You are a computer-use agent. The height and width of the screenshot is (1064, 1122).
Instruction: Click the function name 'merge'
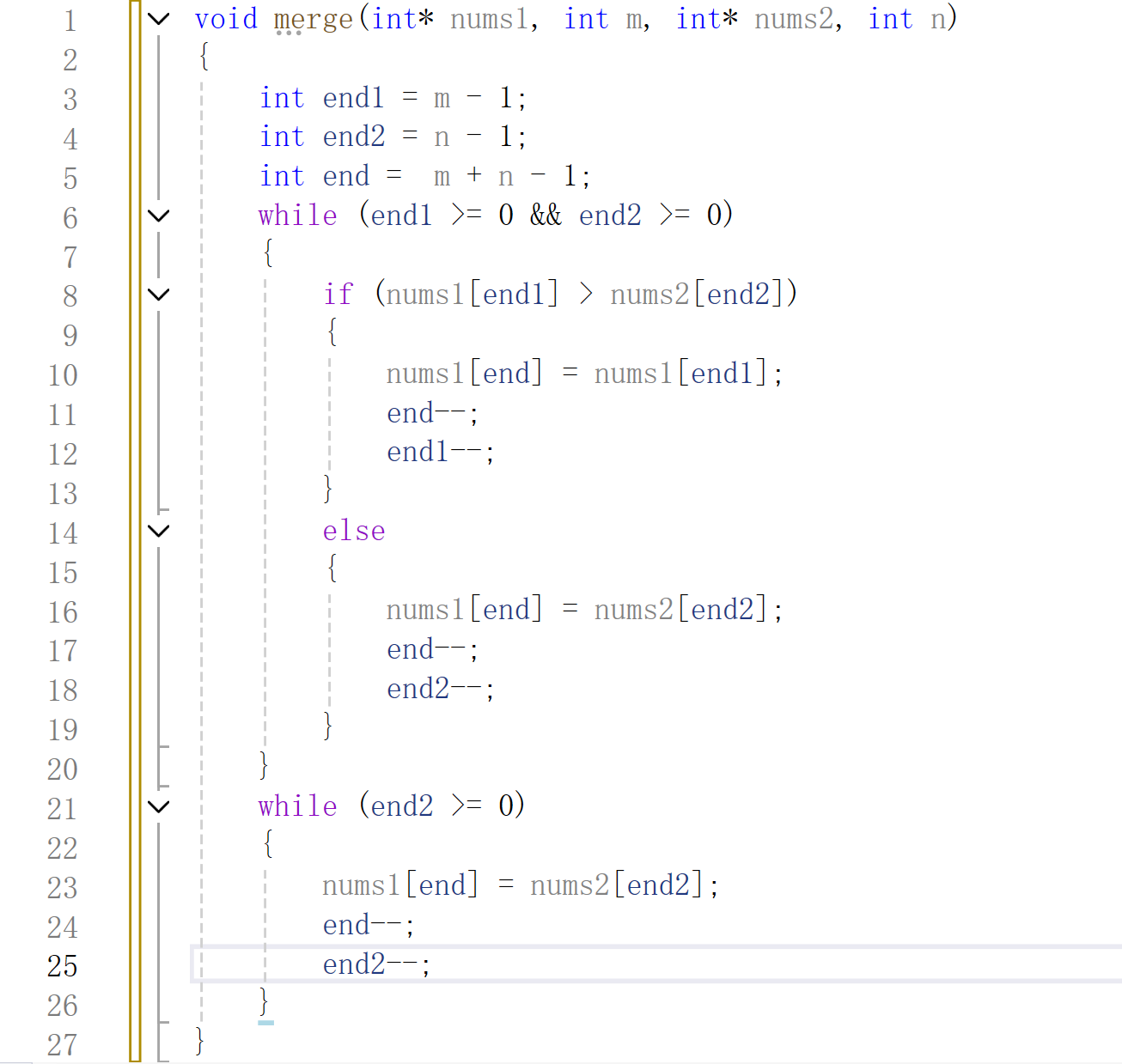coord(314,21)
